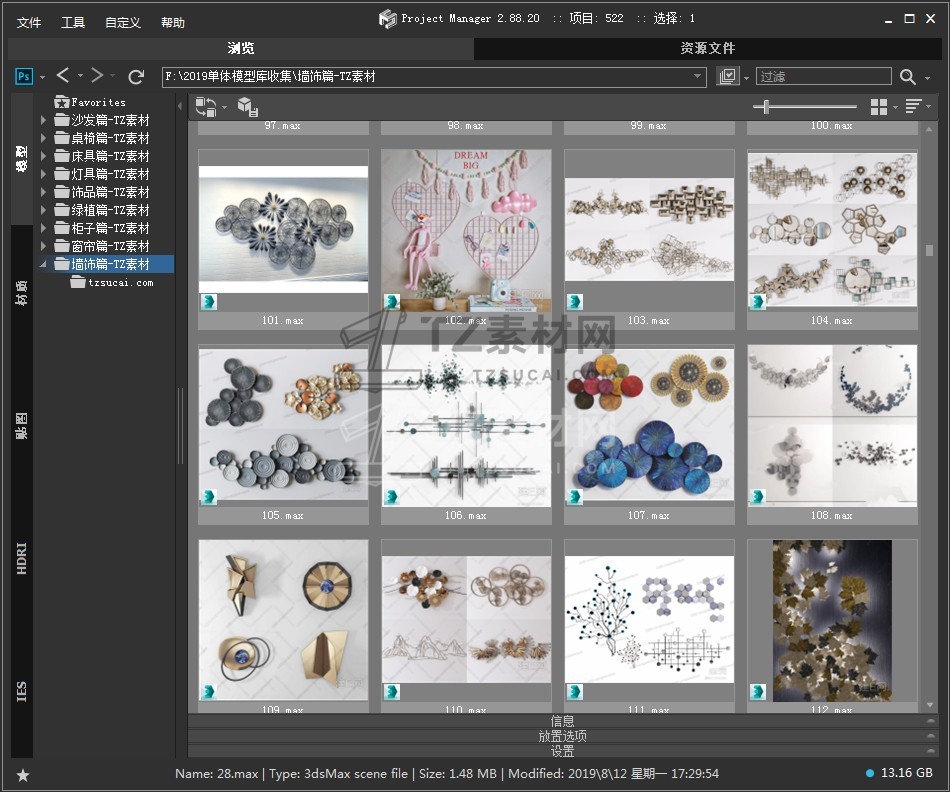Select the 107.max thumbnail

649,427
